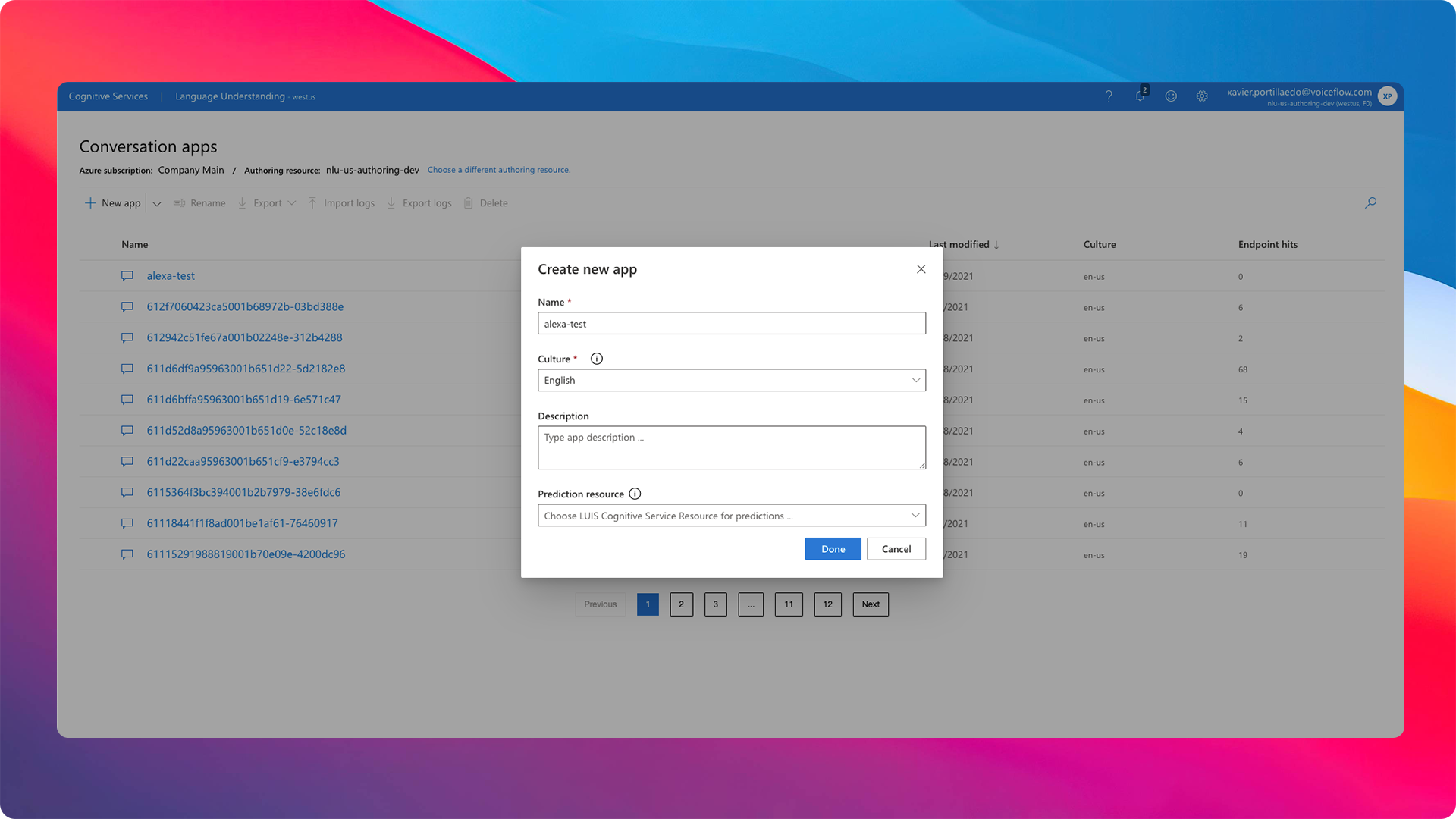Click the Name field containing alexa-test
The image size is (1456, 819).
coord(731,323)
